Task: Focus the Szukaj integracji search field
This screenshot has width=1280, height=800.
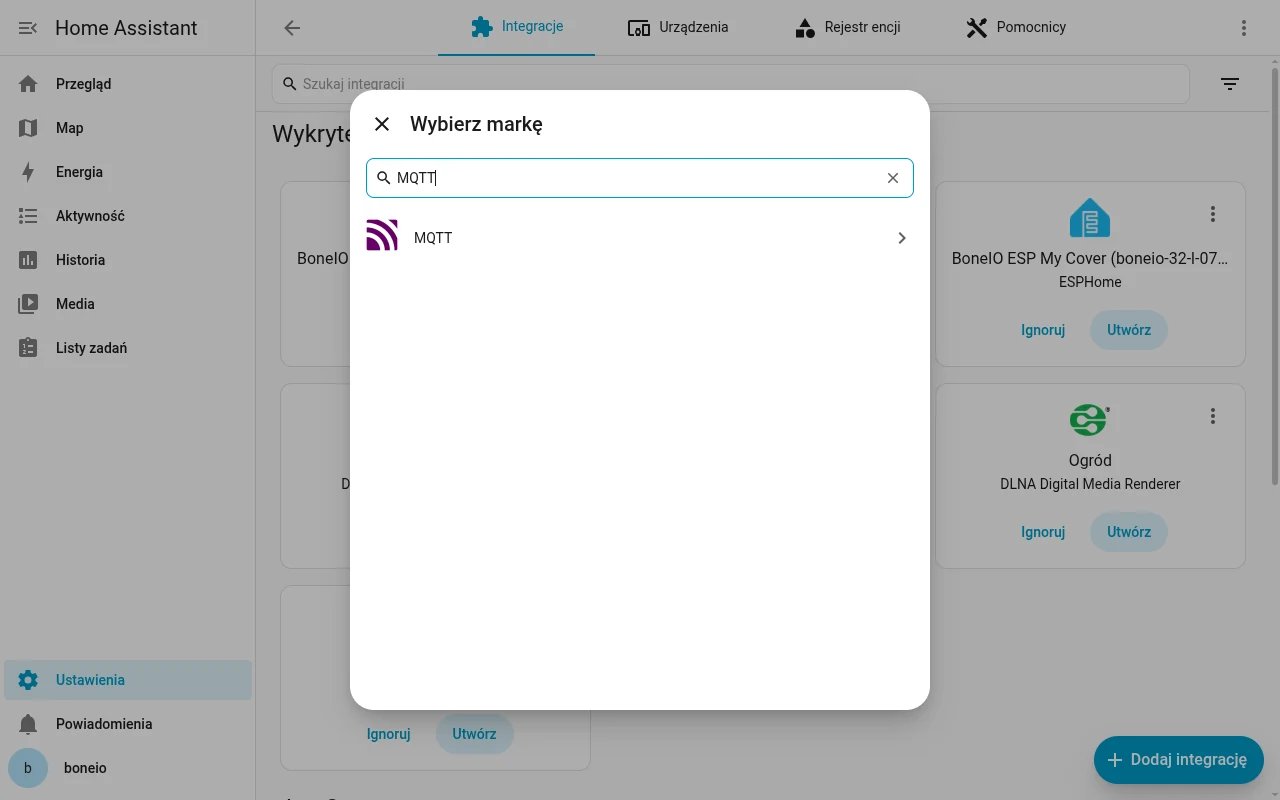Action: click(731, 84)
